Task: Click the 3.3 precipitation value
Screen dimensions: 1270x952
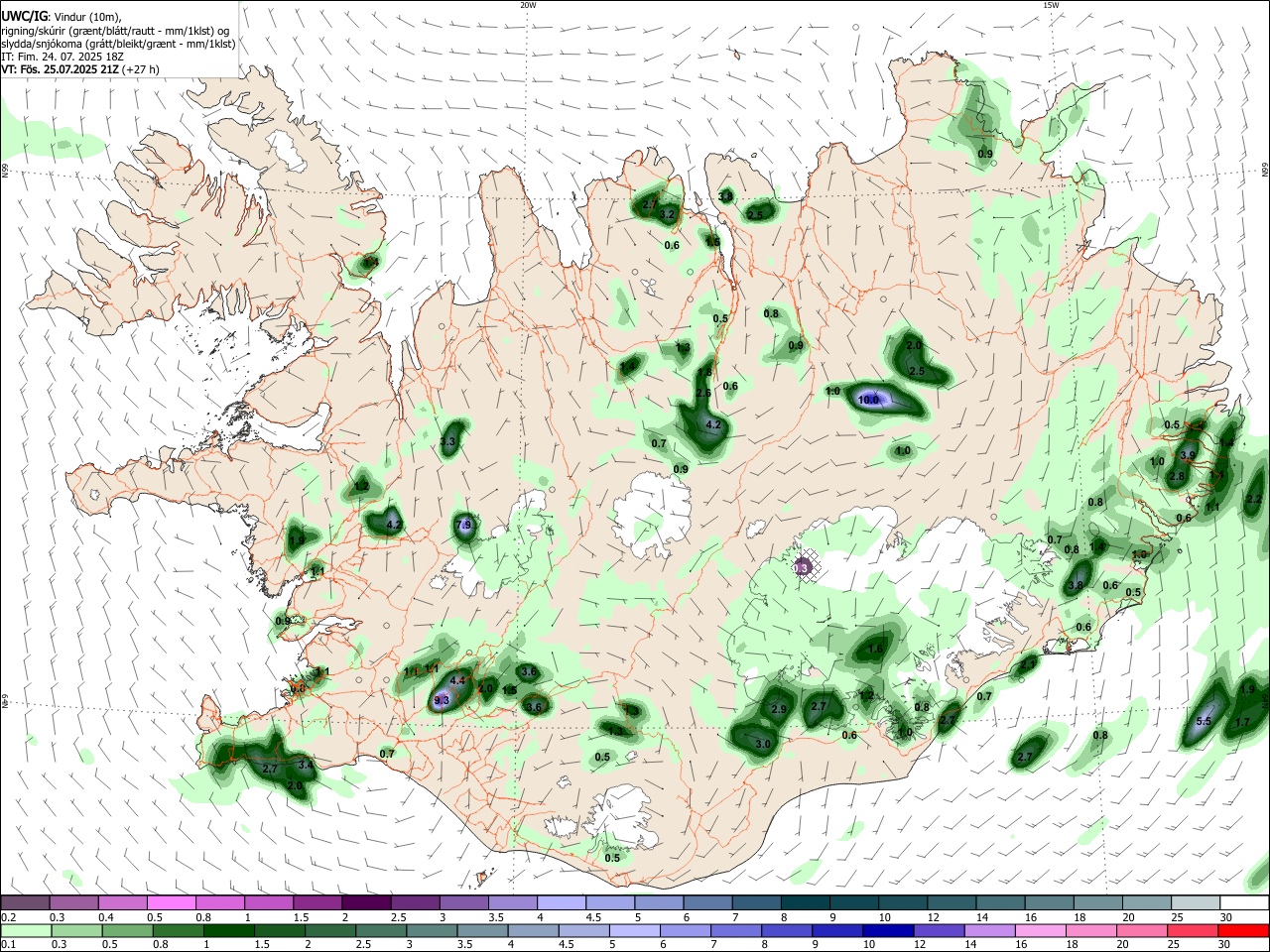Action: tap(447, 442)
